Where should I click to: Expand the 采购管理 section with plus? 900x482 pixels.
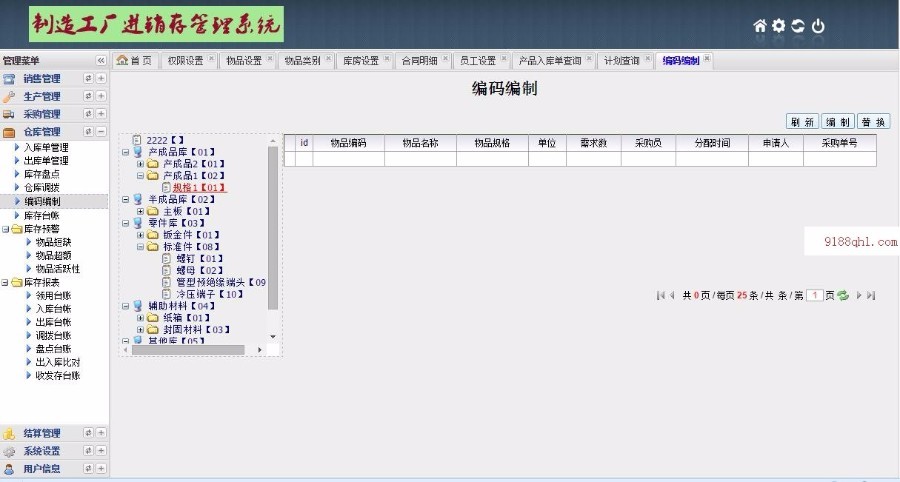[x=101, y=114]
